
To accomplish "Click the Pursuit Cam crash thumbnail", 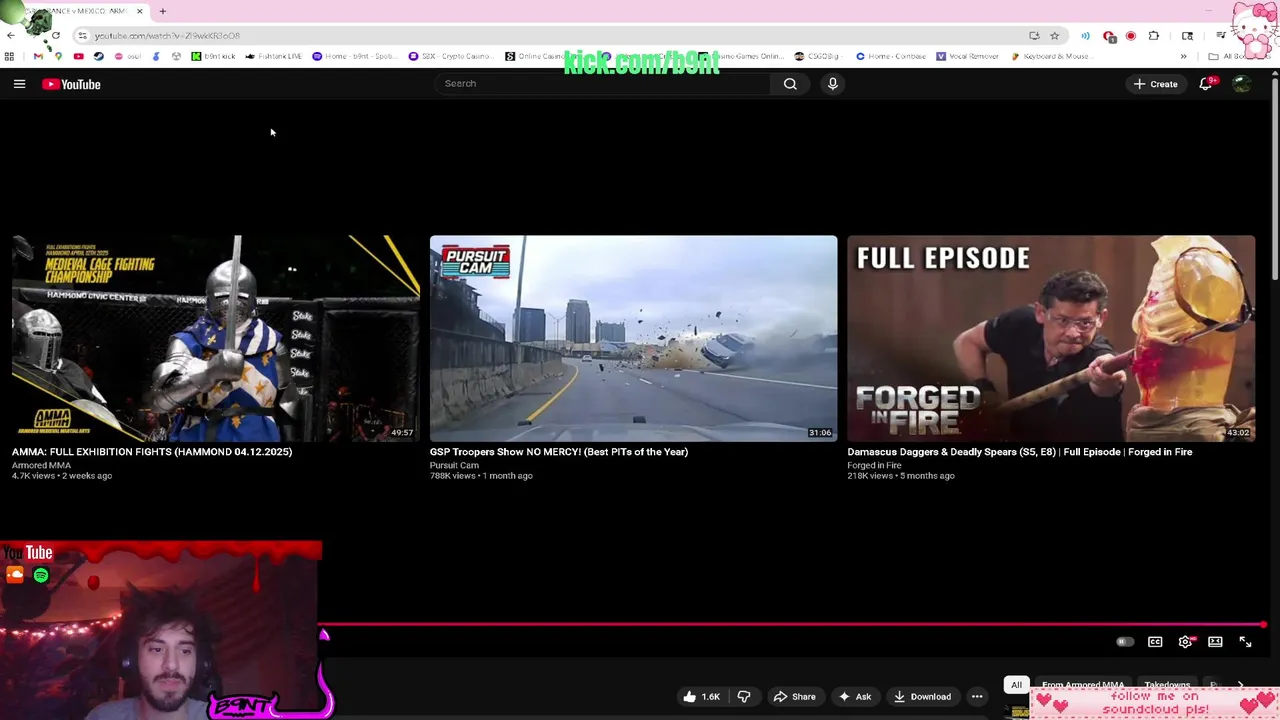I will tap(633, 338).
